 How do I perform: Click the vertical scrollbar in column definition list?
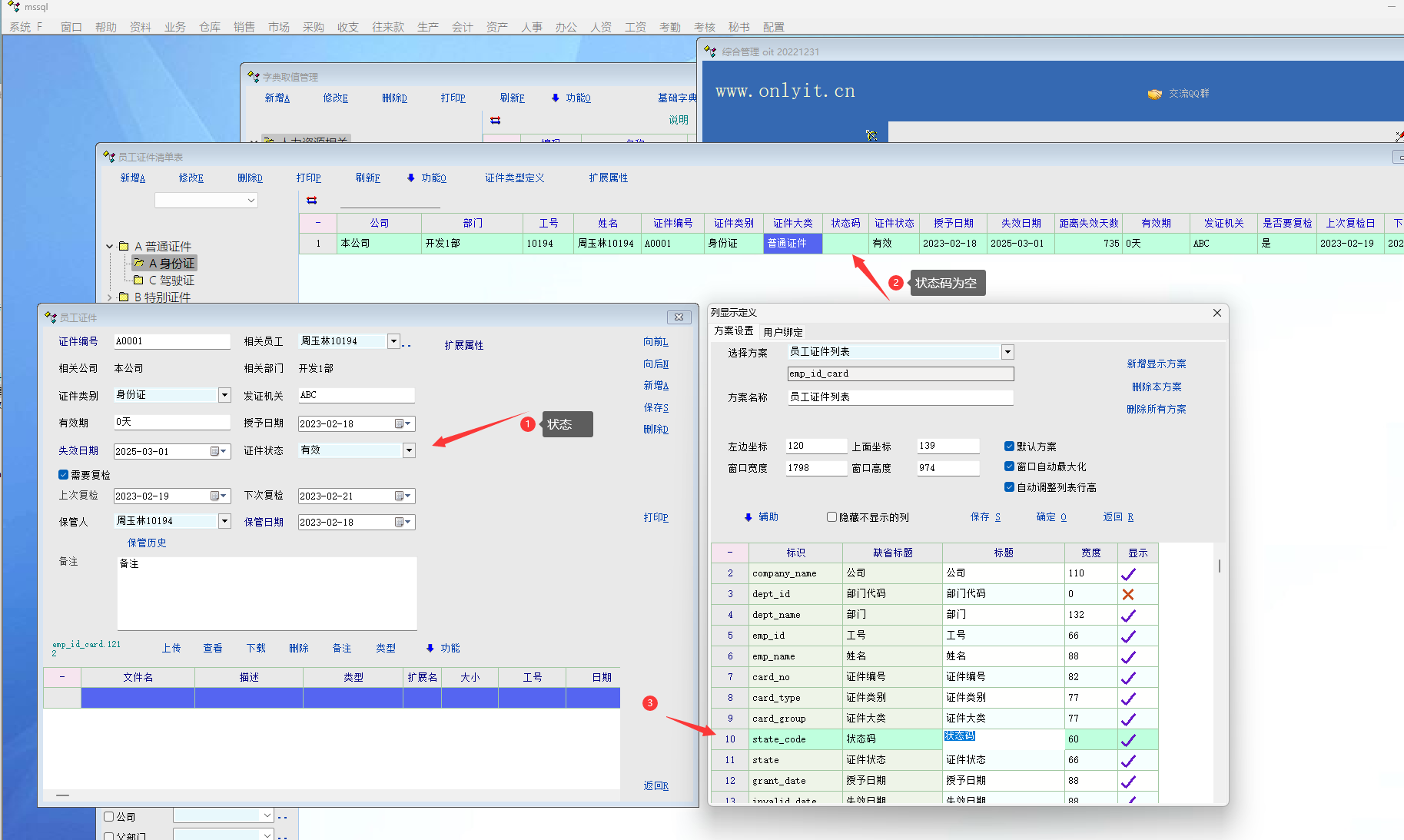1219,566
